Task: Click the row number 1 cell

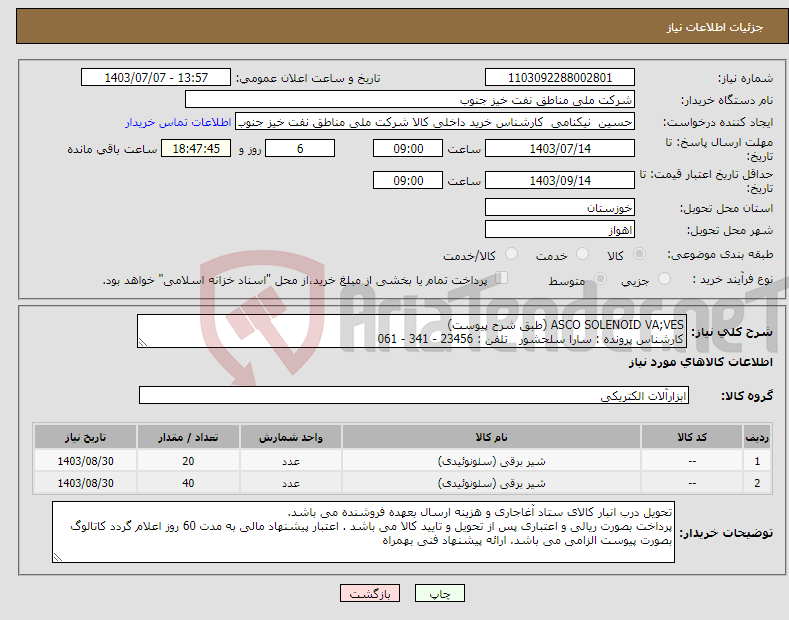Action: point(757,461)
